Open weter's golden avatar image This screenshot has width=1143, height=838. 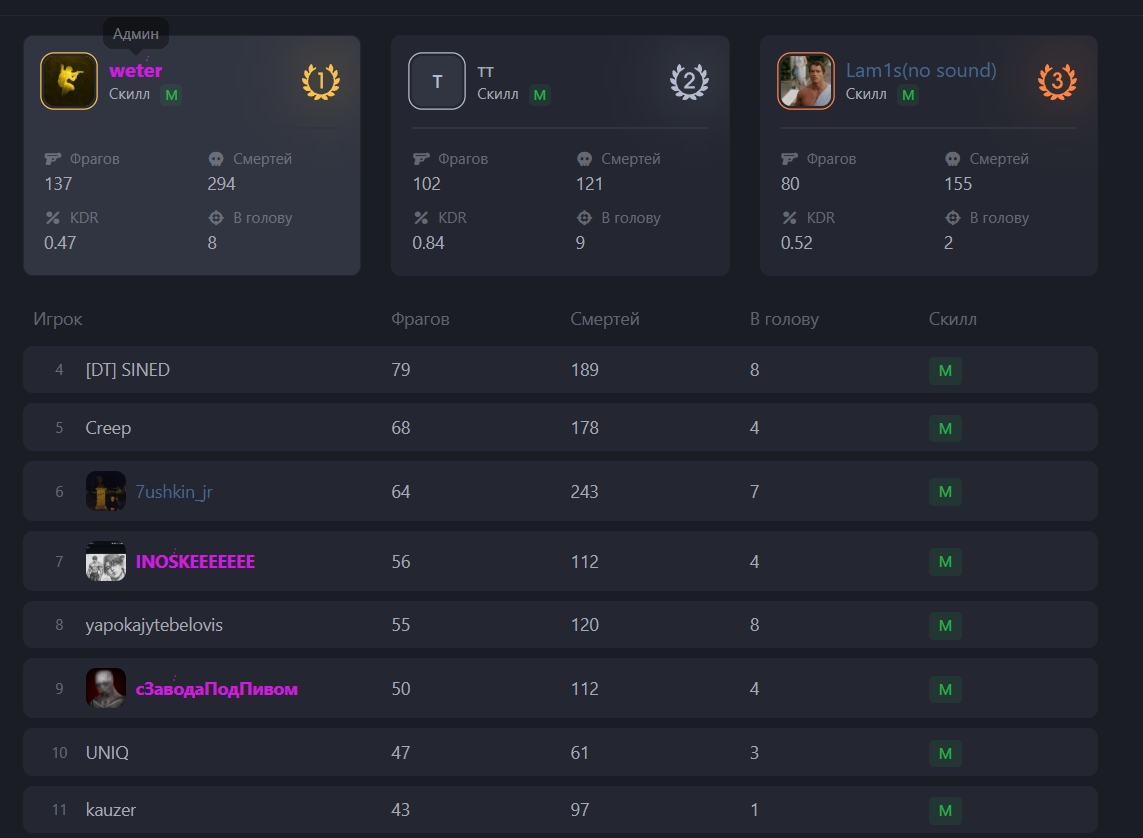(x=69, y=81)
